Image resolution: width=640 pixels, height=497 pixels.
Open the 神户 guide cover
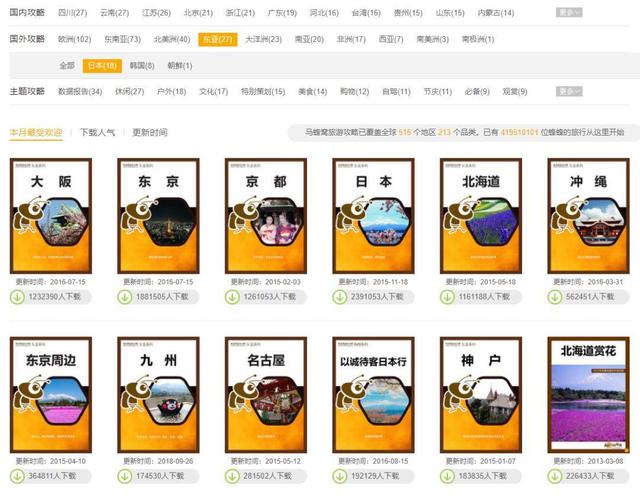481,395
